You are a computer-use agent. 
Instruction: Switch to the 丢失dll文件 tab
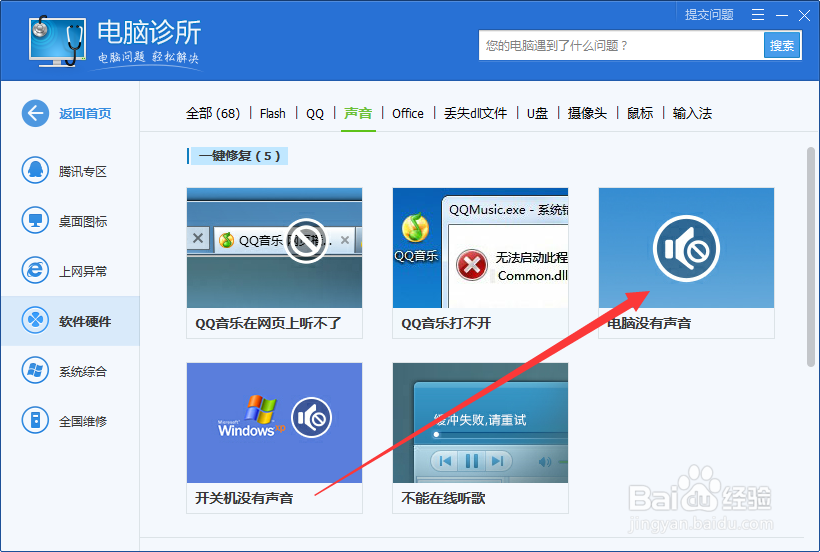pos(475,113)
